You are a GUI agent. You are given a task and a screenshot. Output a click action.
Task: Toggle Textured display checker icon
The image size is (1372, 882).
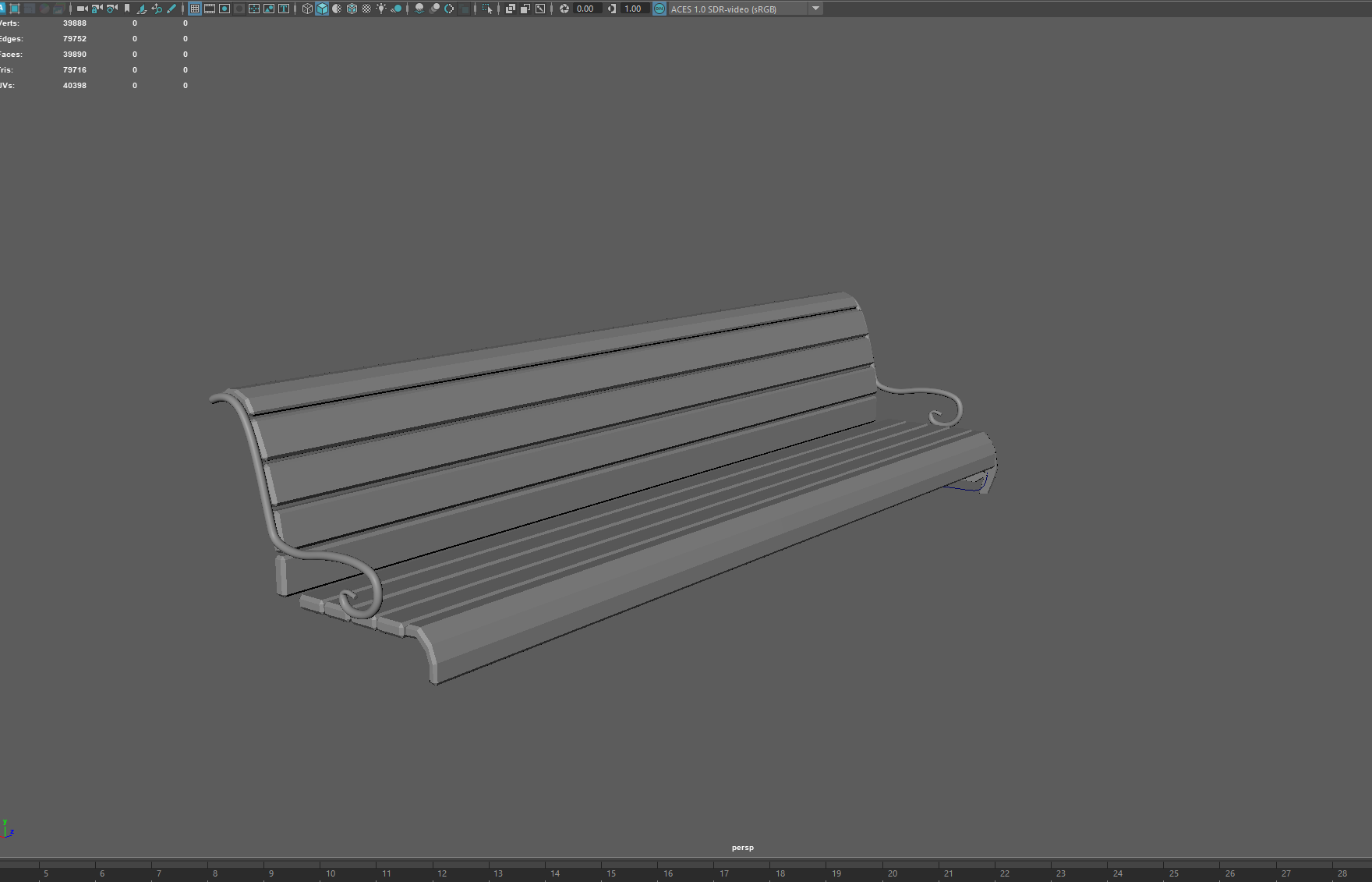pyautogui.click(x=366, y=9)
